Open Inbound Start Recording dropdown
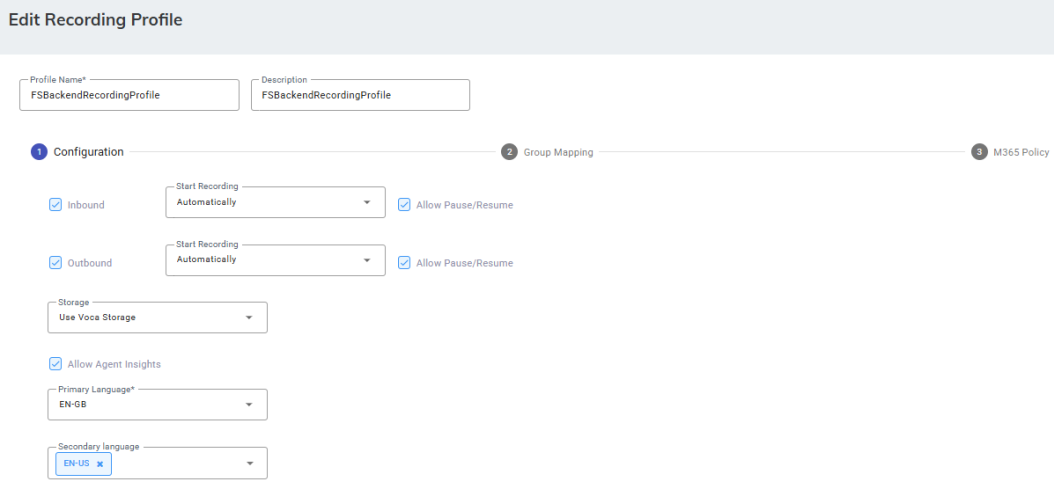This screenshot has height=489, width=1054. tap(275, 202)
